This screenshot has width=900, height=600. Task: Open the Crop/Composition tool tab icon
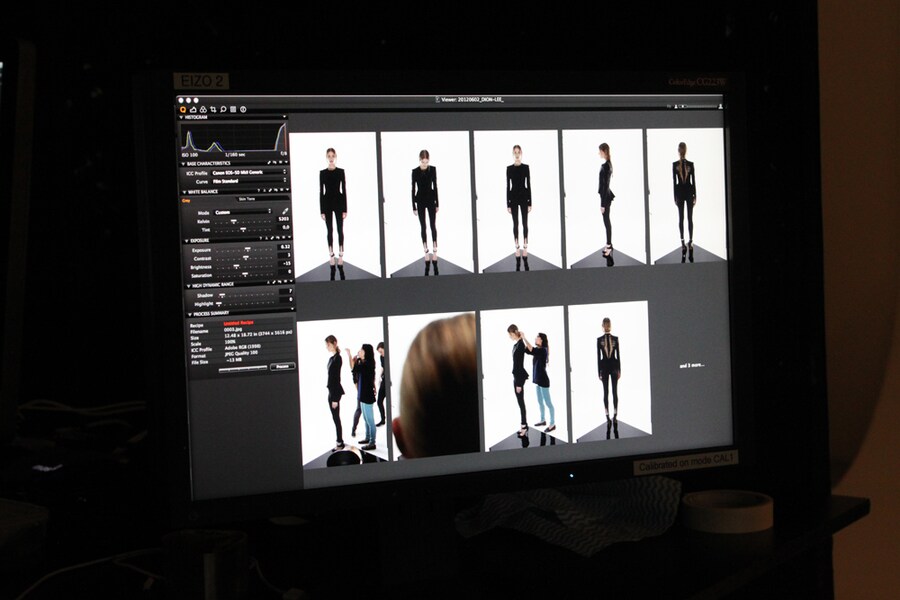click(x=213, y=110)
